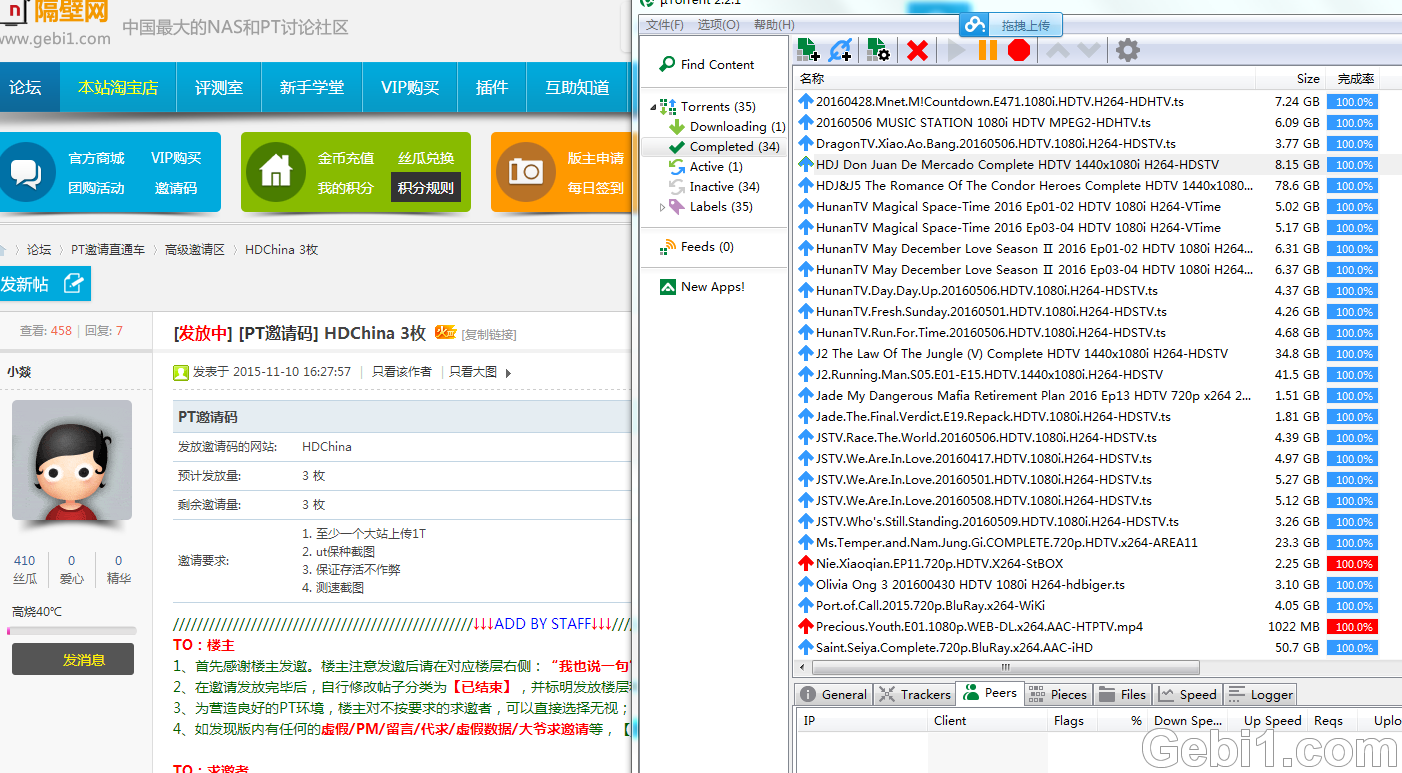Click the Add Torrent from URL icon
This screenshot has height=773, width=1402.
(x=841, y=50)
